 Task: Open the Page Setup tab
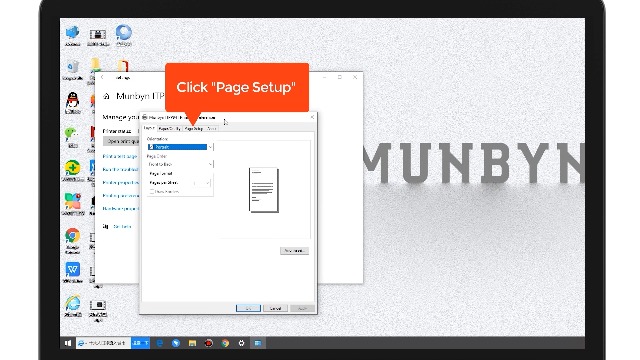point(193,129)
